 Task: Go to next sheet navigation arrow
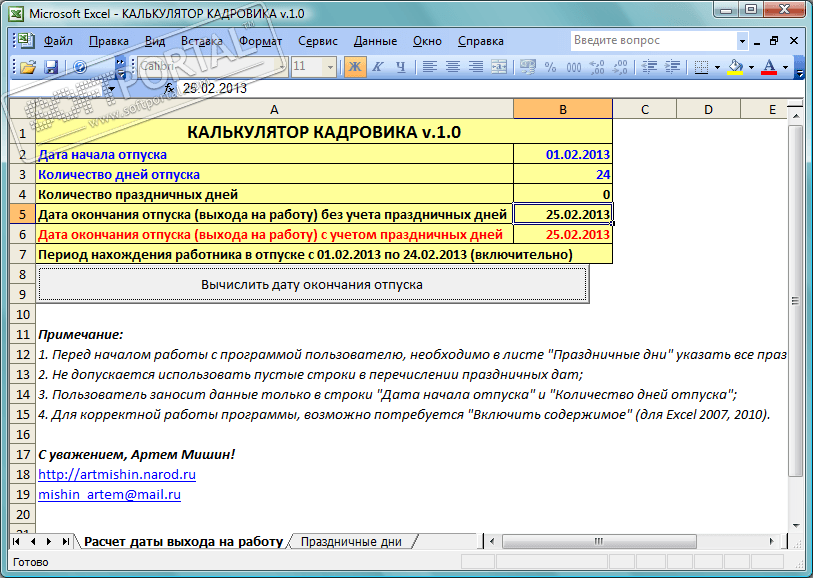click(49, 541)
